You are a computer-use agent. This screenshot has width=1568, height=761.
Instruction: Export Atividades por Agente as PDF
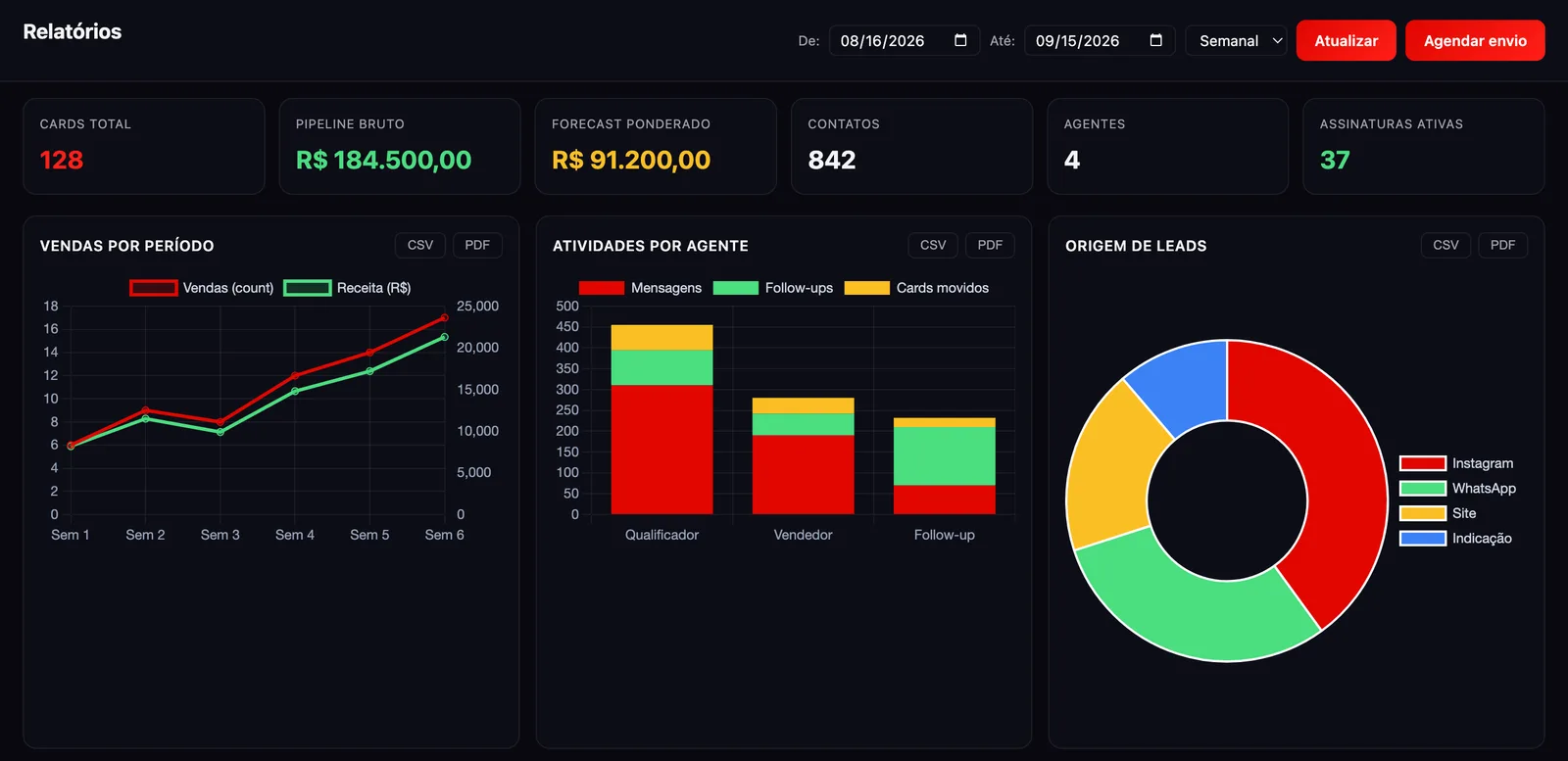coord(990,245)
